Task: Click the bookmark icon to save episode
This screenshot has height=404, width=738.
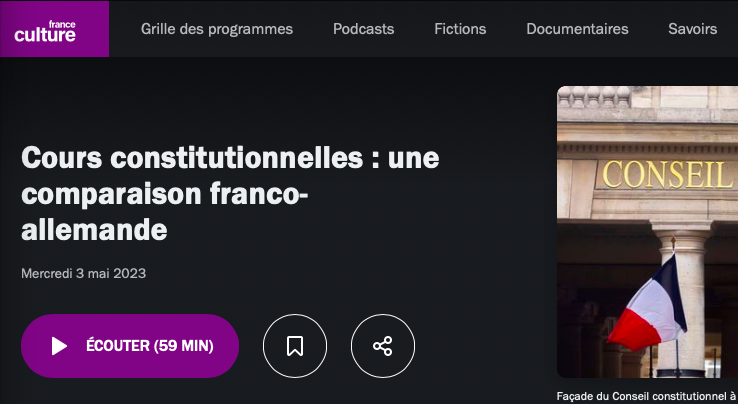Action: [295, 346]
